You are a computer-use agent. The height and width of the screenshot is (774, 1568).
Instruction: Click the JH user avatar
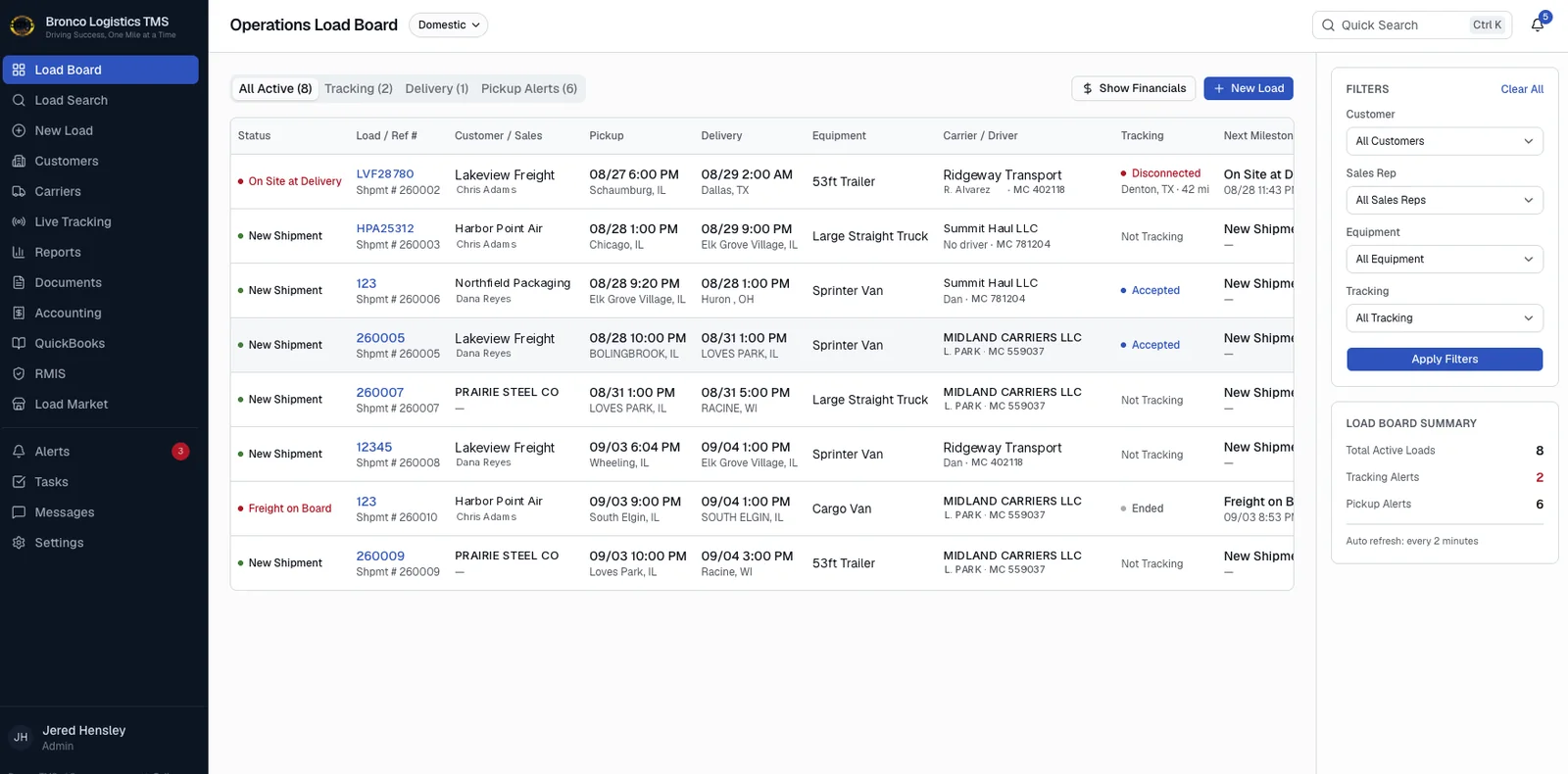(21, 738)
